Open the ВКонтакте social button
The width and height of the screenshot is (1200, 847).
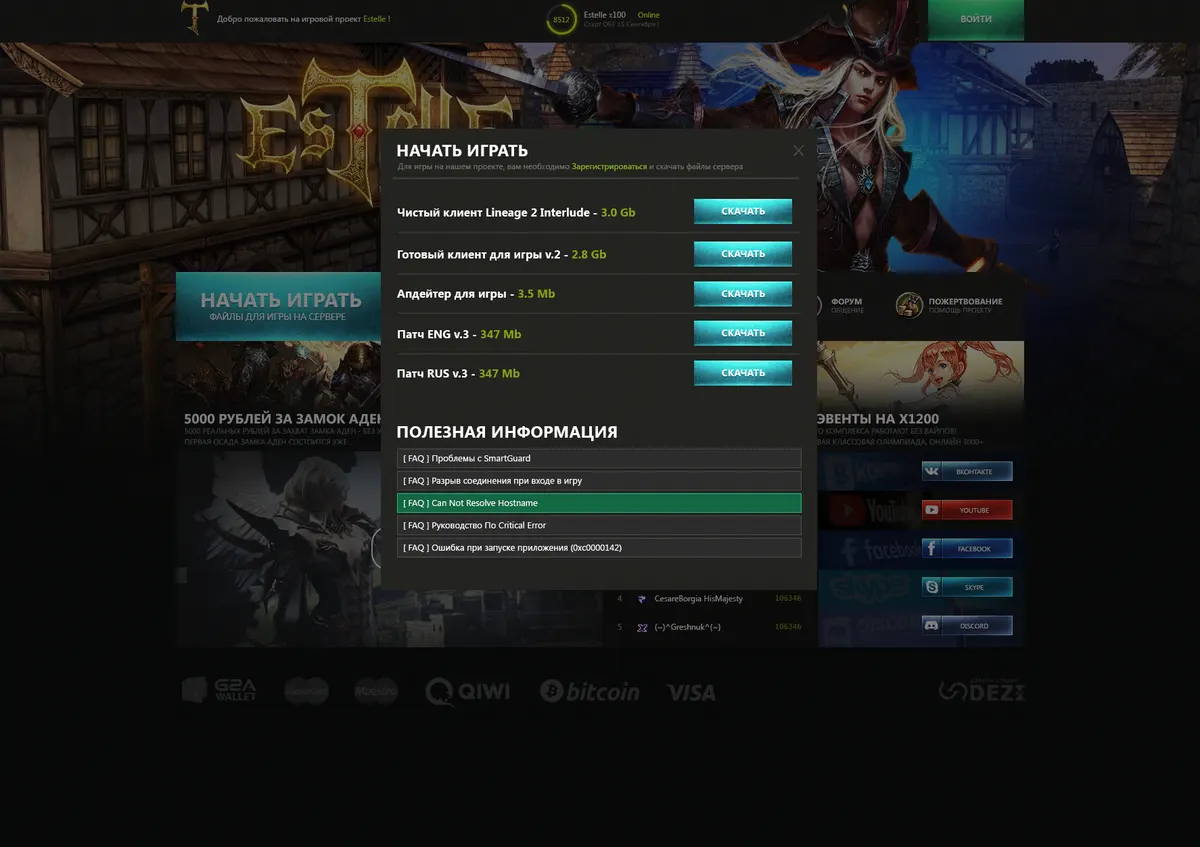(x=967, y=471)
